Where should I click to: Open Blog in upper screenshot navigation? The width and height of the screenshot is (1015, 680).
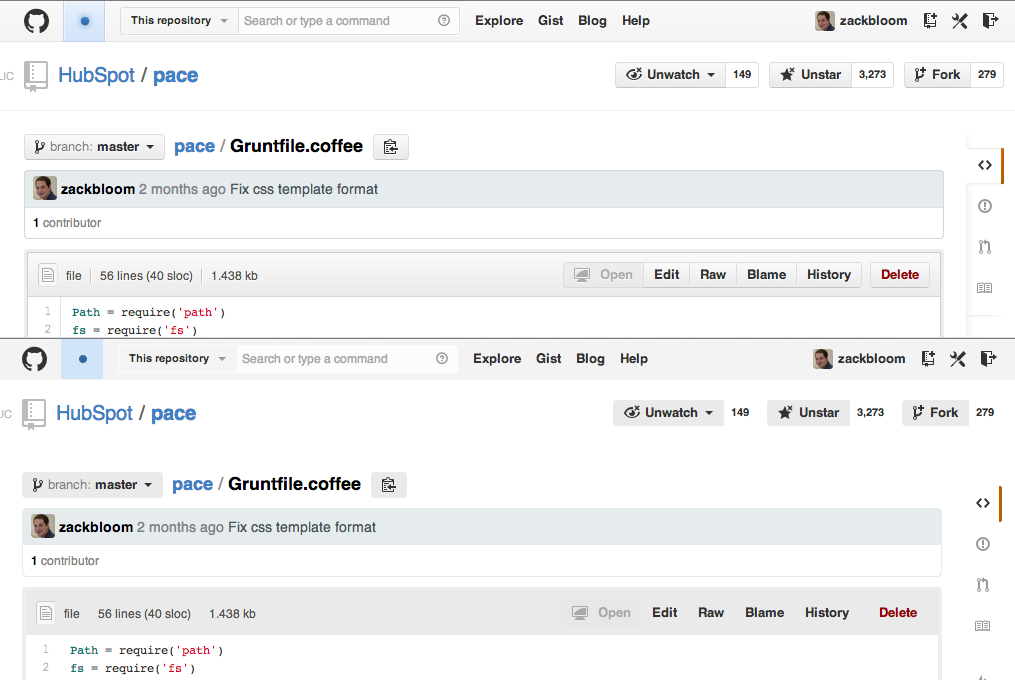tap(592, 21)
